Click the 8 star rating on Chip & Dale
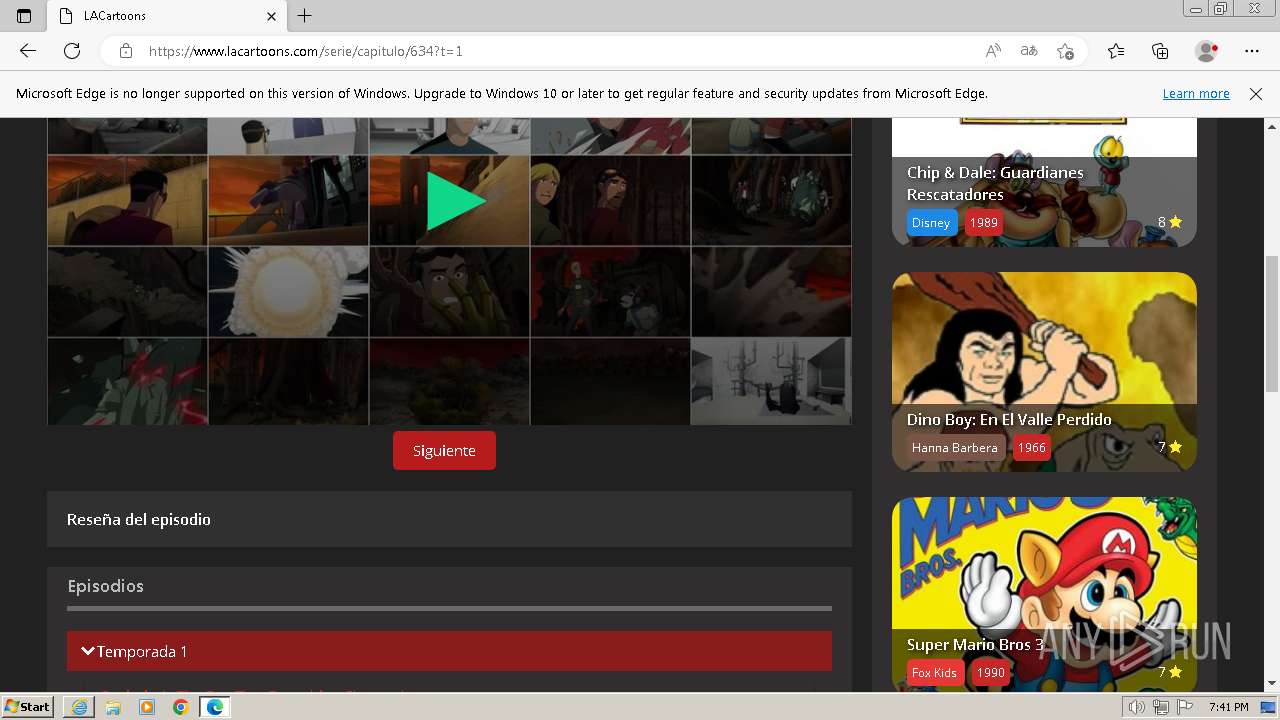This screenshot has height=720, width=1280. tap(1170, 222)
